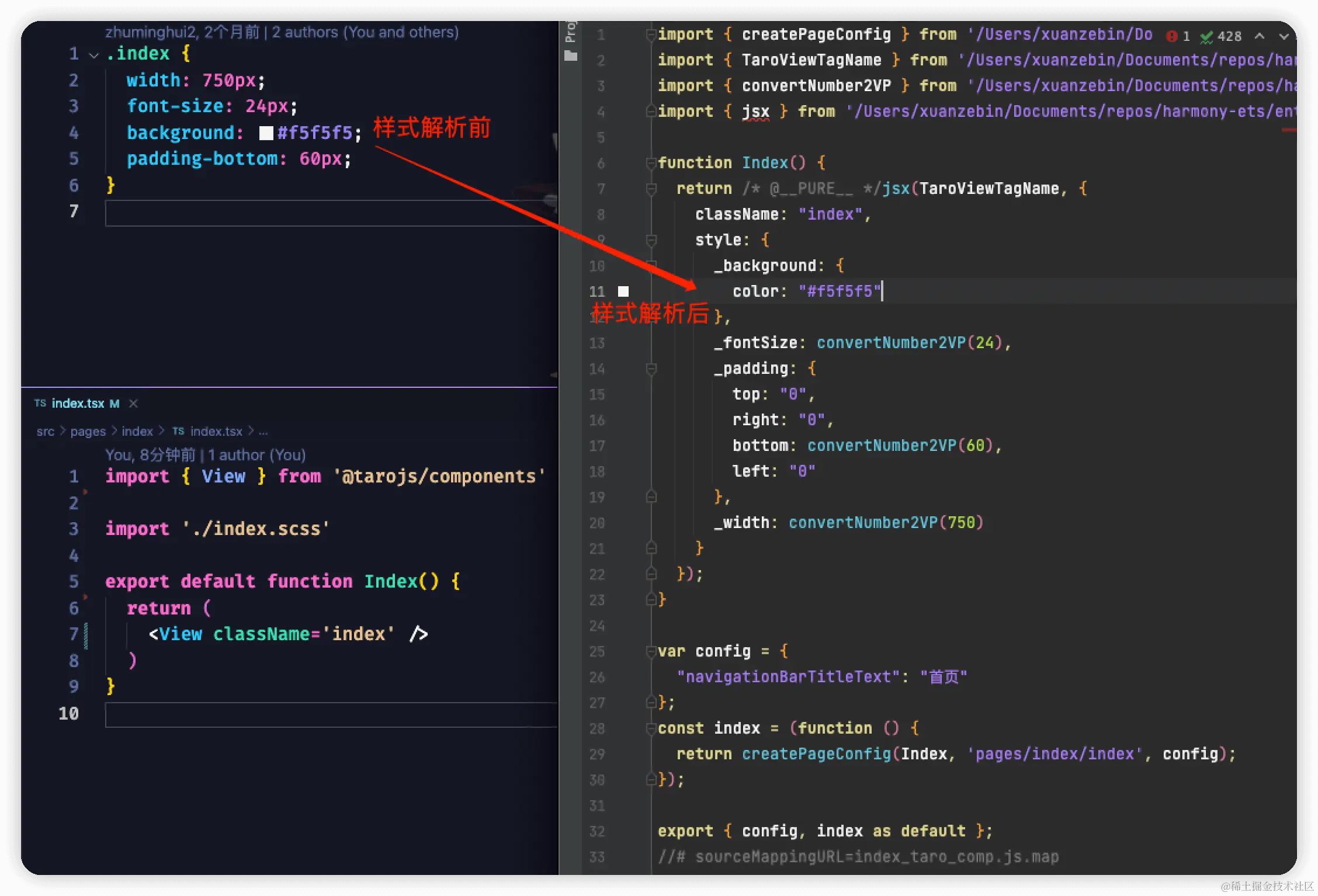Click the red error indicator showing 1
This screenshot has width=1318, height=896.
[1171, 36]
